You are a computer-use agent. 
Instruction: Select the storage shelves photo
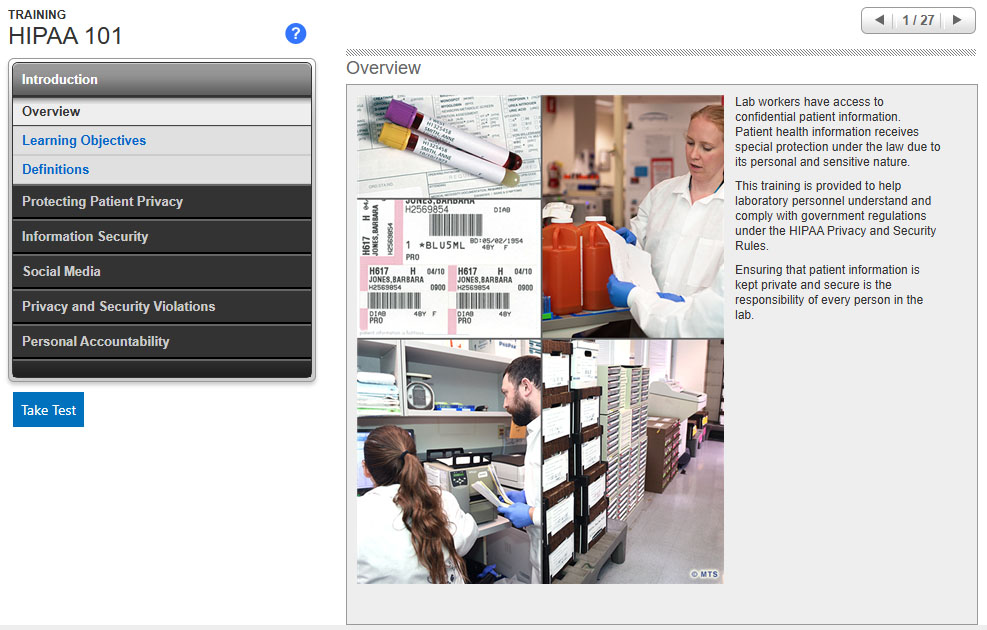633,461
